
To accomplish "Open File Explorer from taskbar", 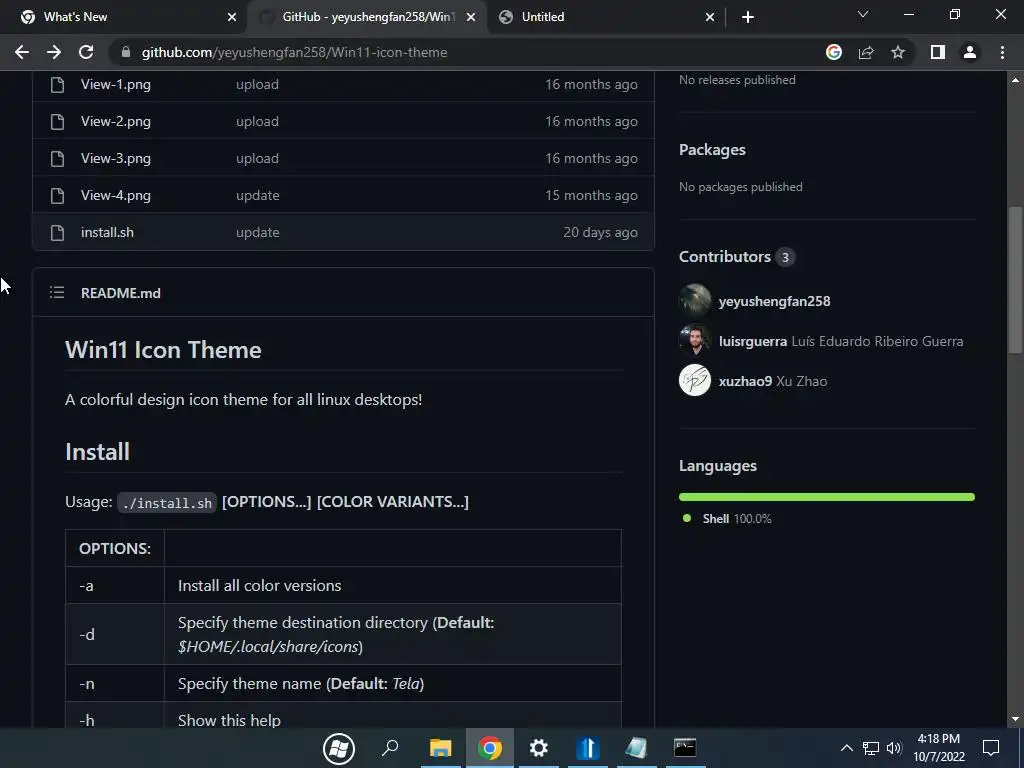I will click(440, 748).
